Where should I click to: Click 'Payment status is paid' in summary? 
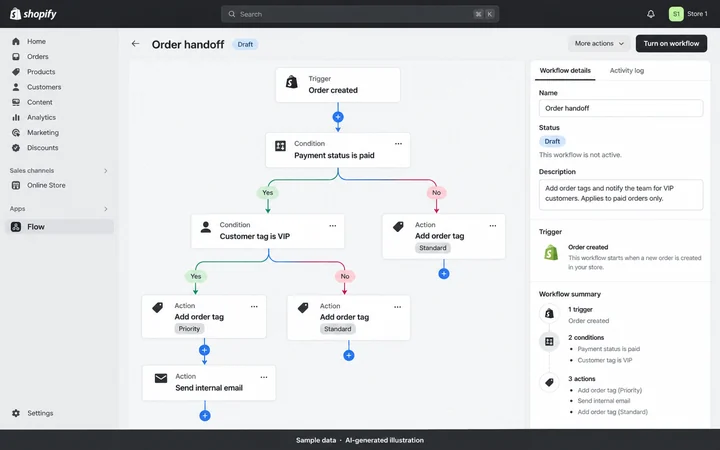coord(608,349)
